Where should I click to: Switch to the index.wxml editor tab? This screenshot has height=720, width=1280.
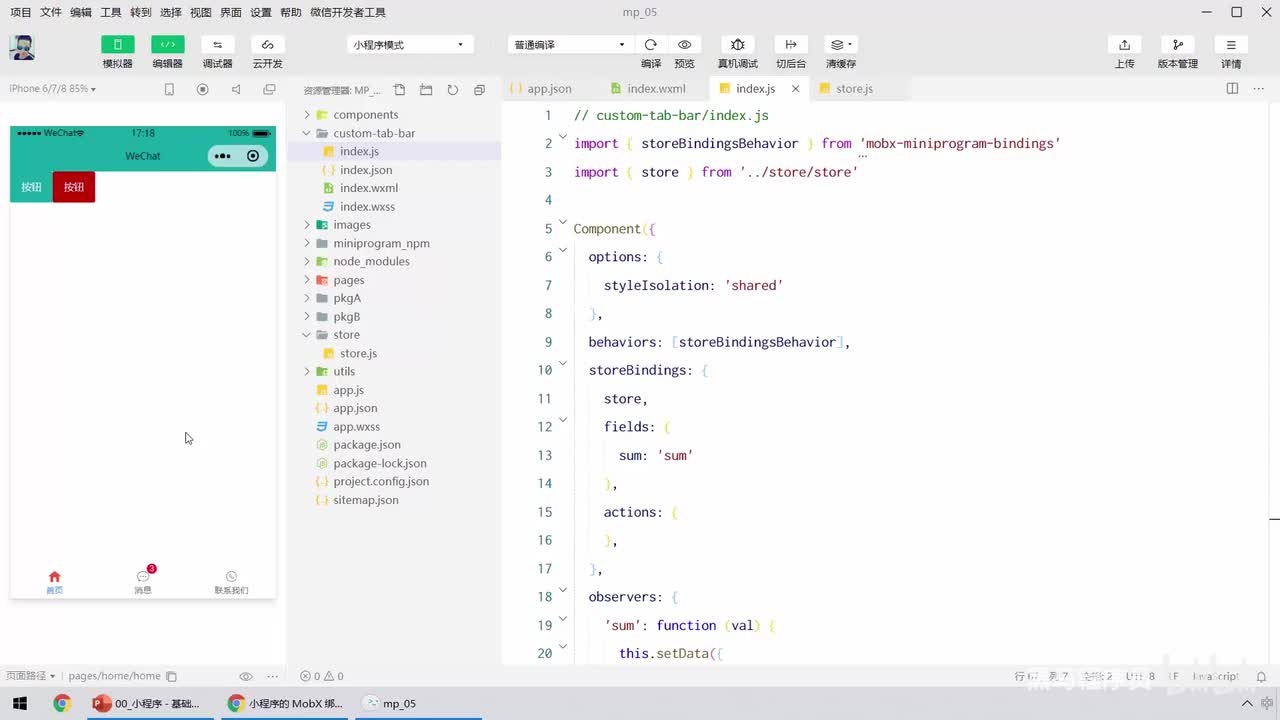tap(656, 89)
